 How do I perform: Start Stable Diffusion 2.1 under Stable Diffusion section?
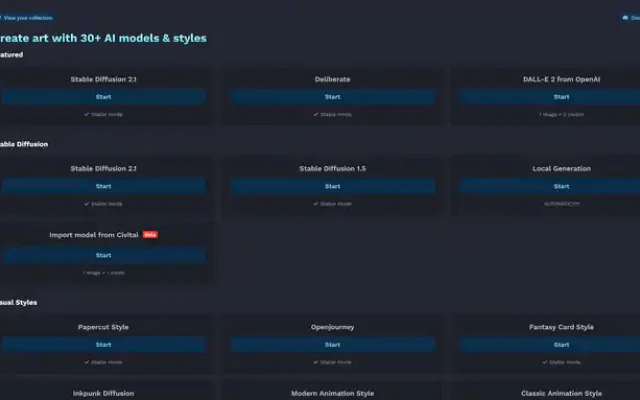tap(103, 186)
